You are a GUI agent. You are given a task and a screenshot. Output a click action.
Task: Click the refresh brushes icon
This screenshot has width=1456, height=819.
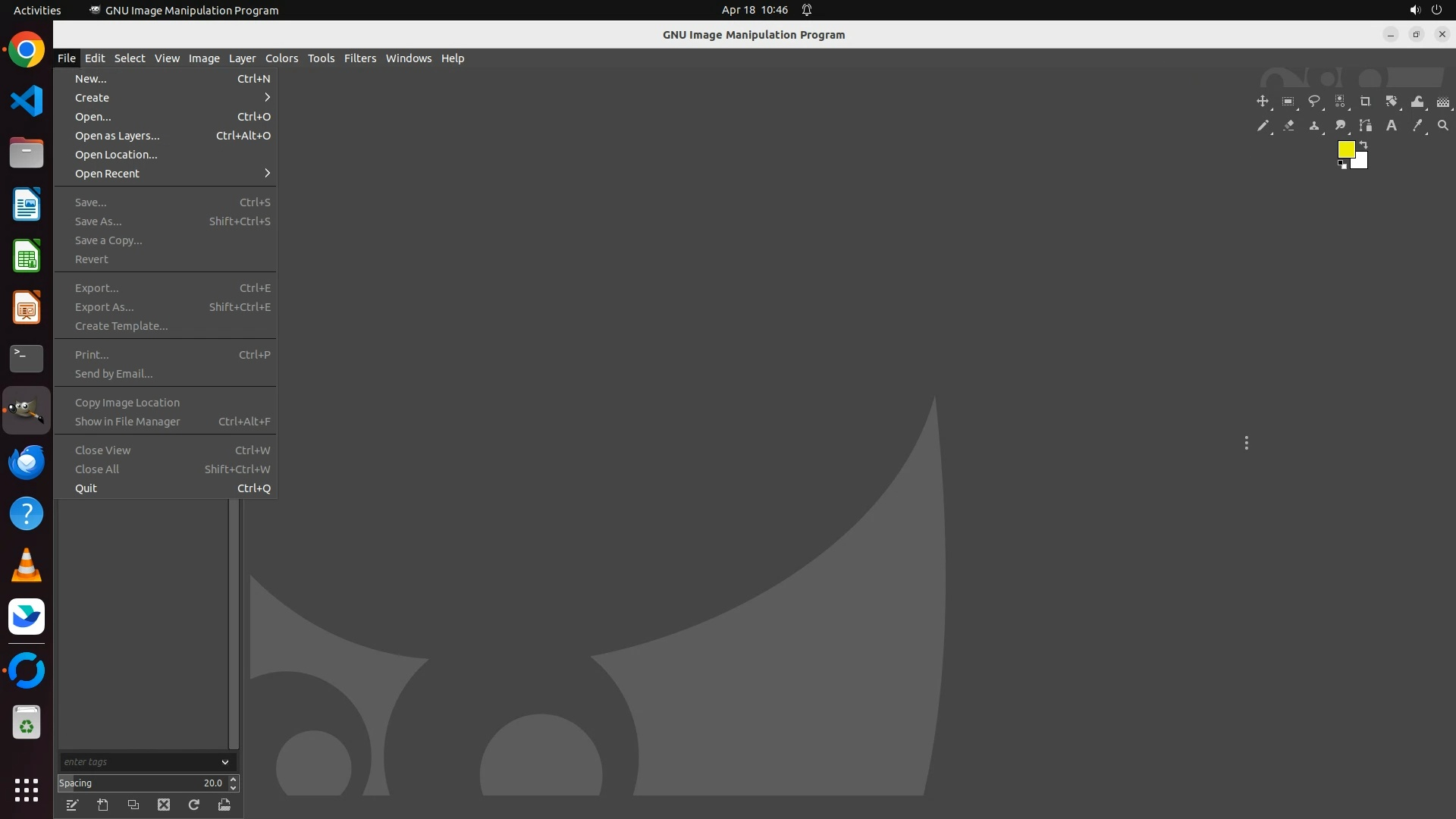coord(194,805)
